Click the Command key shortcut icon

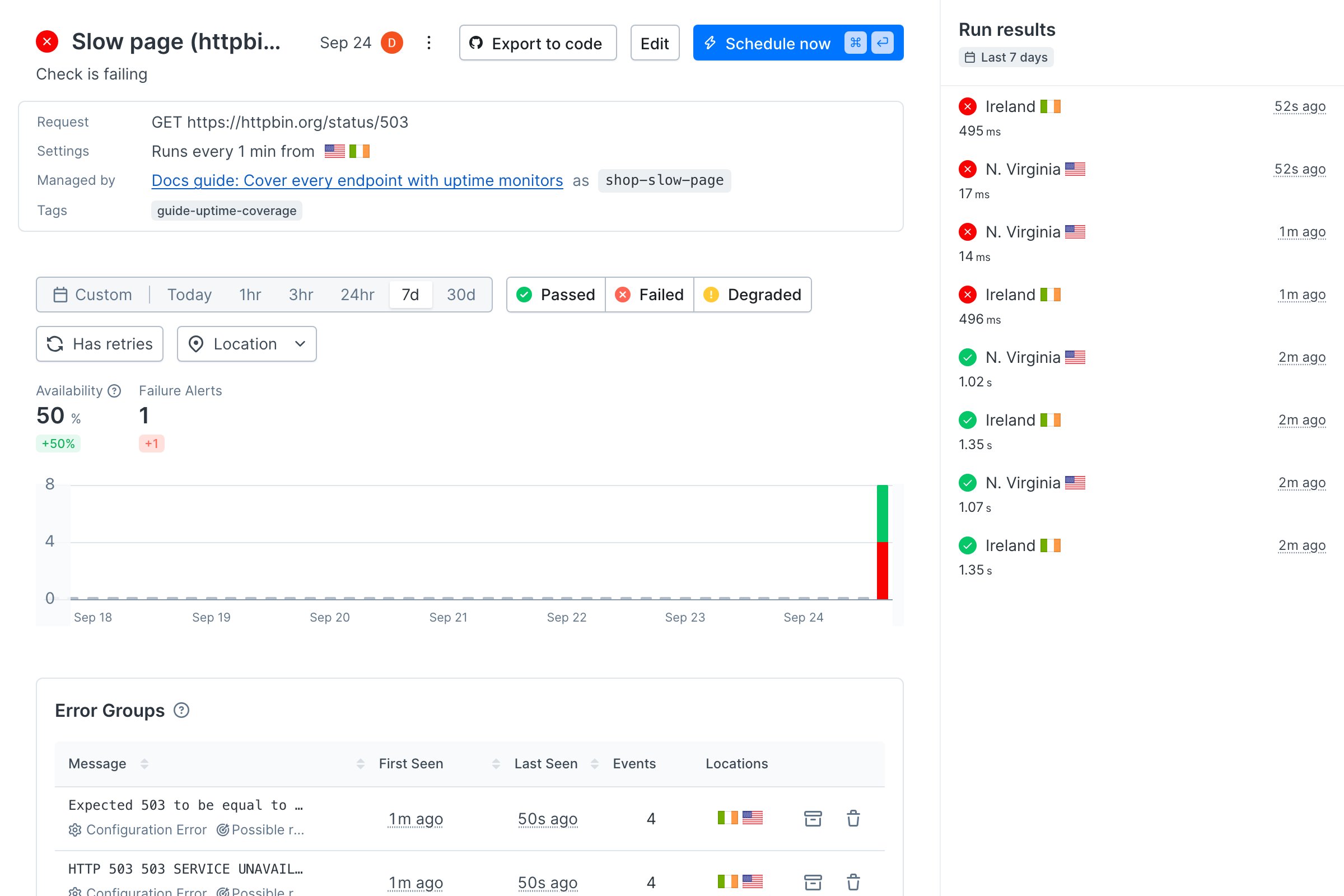pyautogui.click(x=856, y=43)
